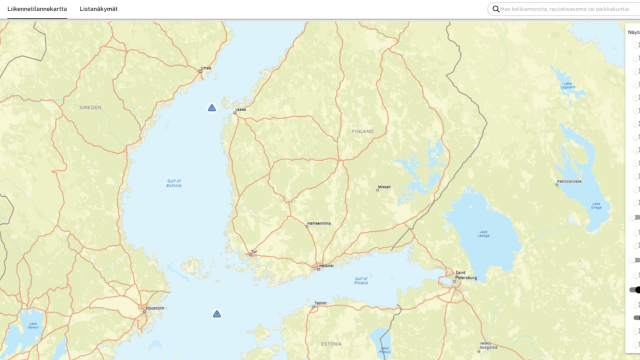Open the blue triangle warning near Vaasa

point(212,108)
